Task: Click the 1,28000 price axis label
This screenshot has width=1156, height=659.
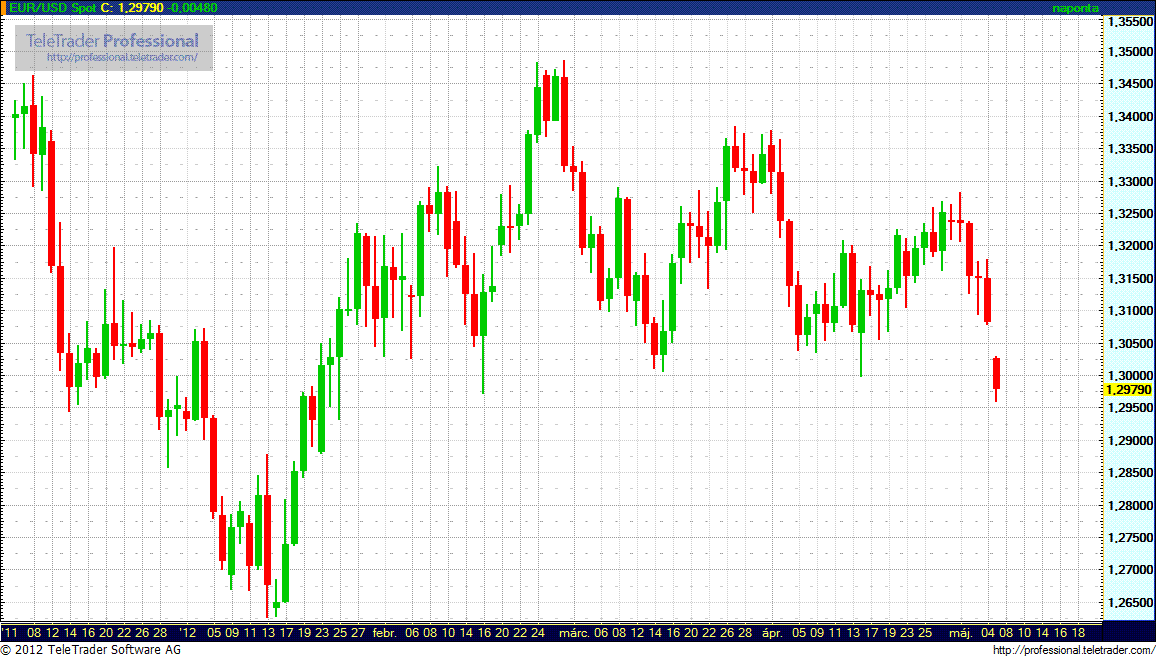Action: (1128, 506)
